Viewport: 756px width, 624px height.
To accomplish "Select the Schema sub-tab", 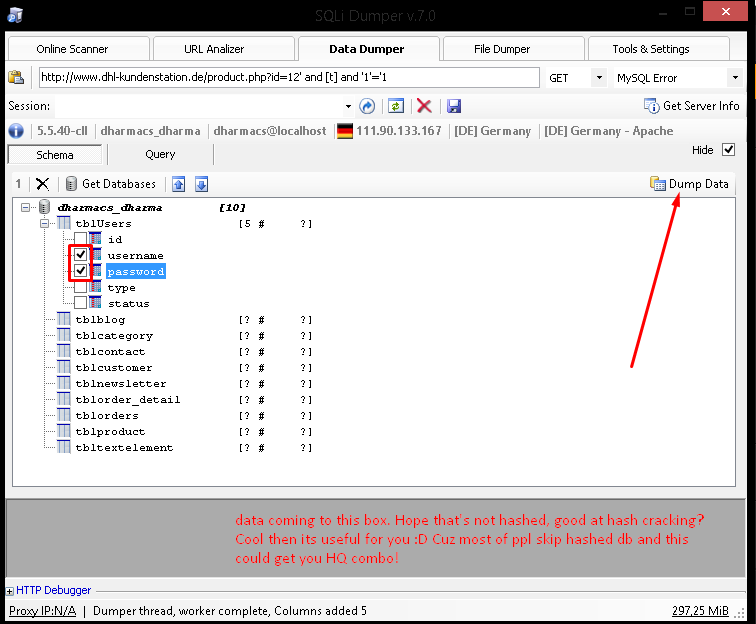I will pyautogui.click(x=55, y=155).
